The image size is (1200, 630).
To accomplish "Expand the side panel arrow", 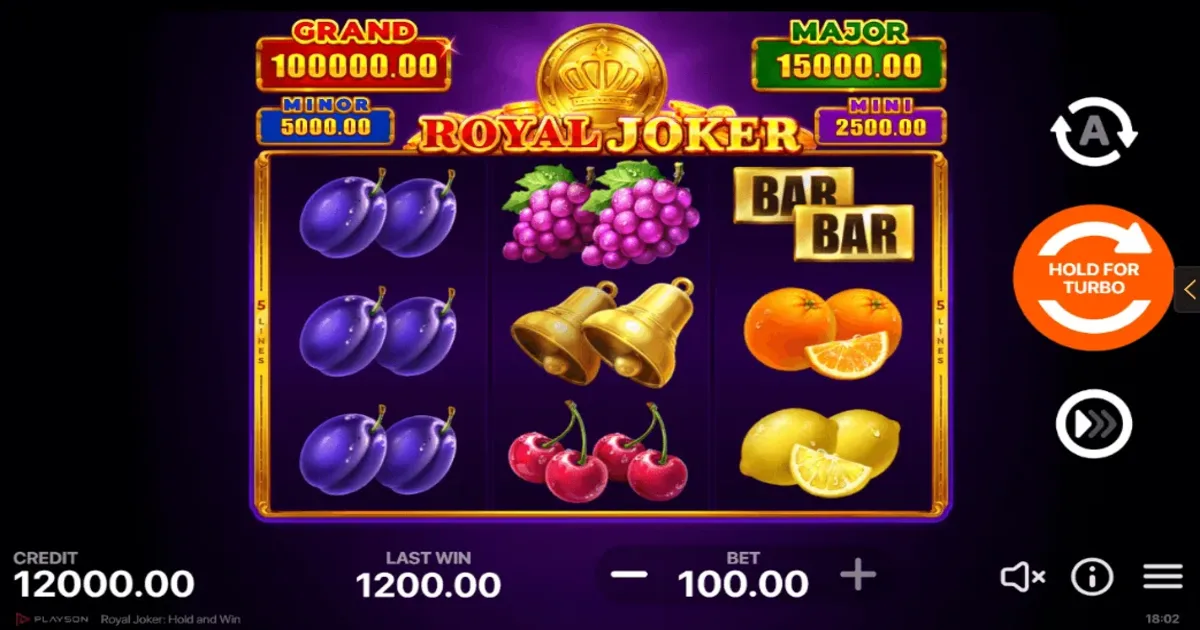I will point(1188,290).
